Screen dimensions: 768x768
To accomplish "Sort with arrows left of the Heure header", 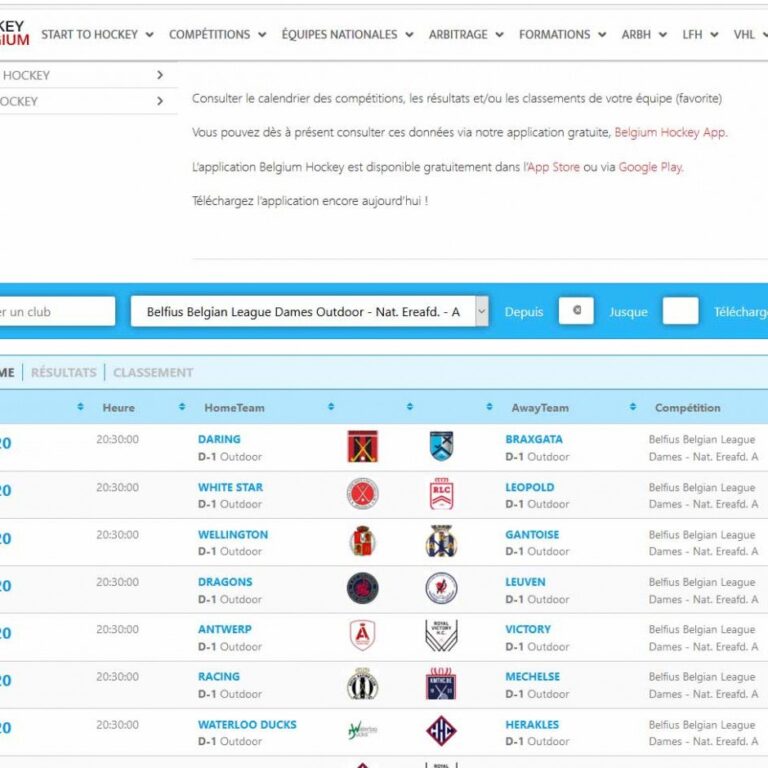I will (x=80, y=407).
